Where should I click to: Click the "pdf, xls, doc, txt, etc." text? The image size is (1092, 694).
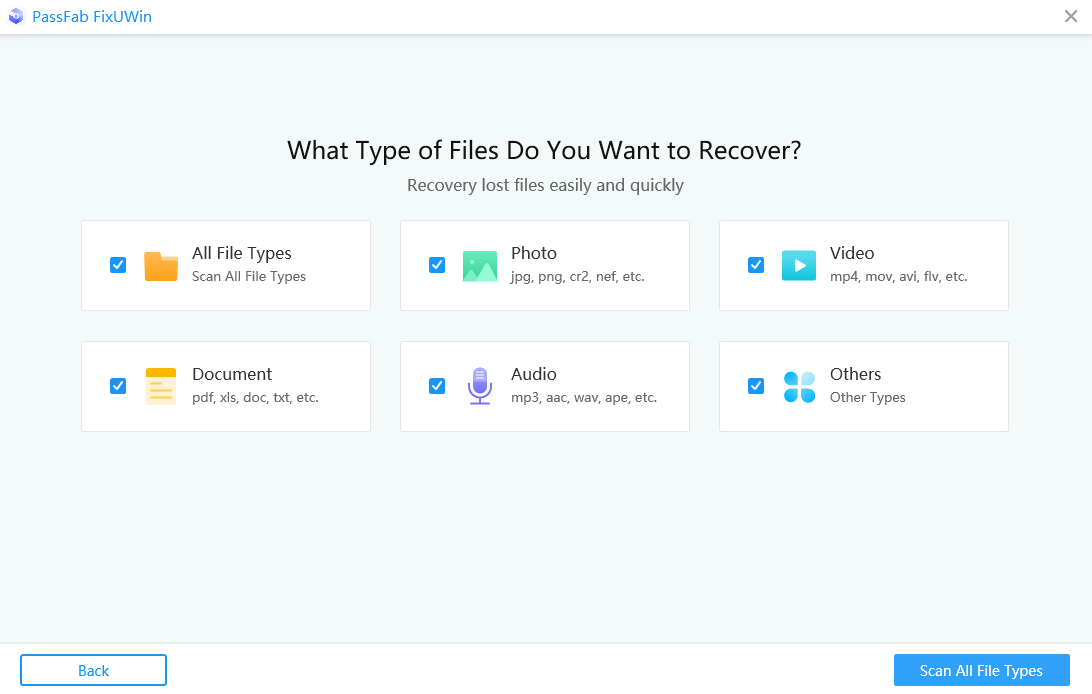(x=255, y=397)
